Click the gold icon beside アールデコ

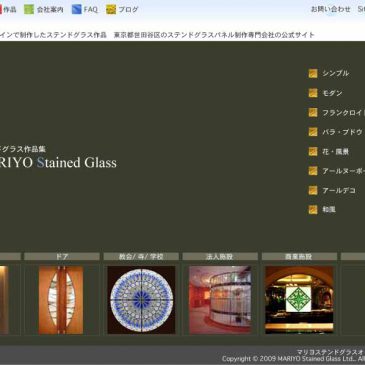click(313, 190)
